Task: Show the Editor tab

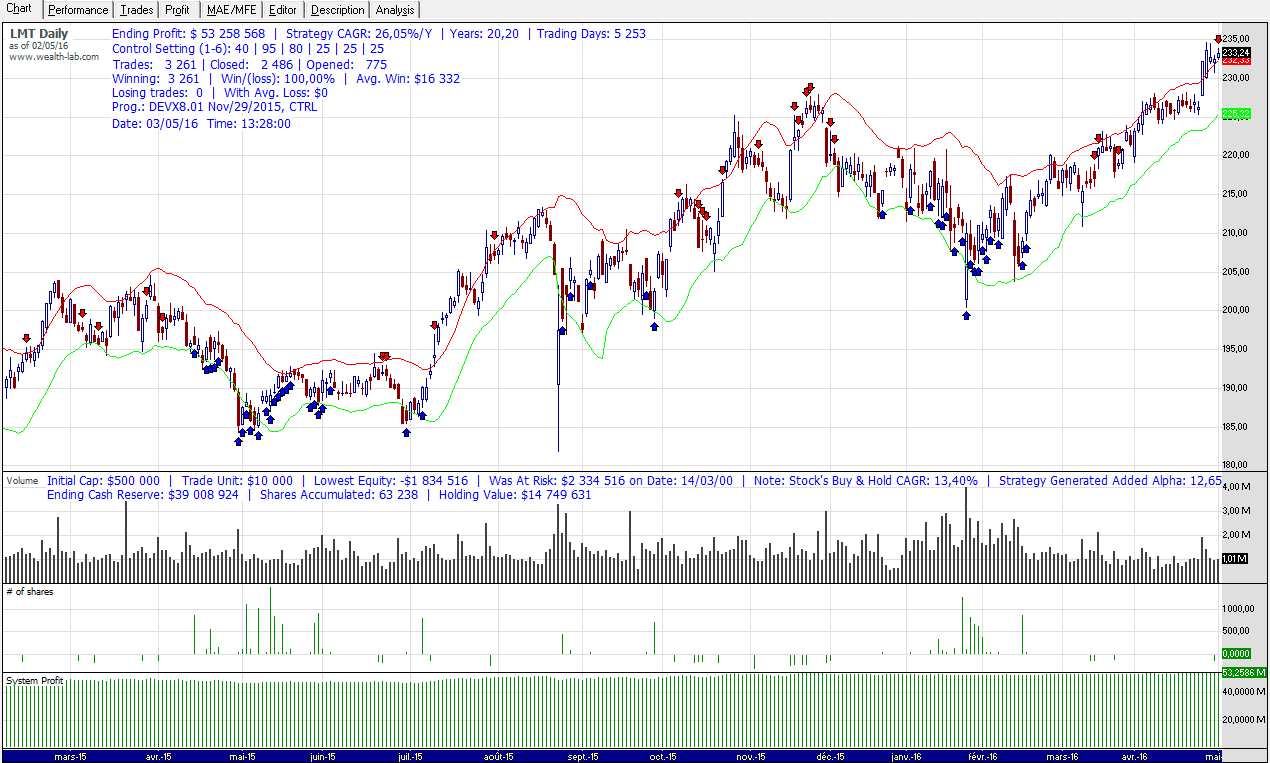Action: tap(283, 10)
